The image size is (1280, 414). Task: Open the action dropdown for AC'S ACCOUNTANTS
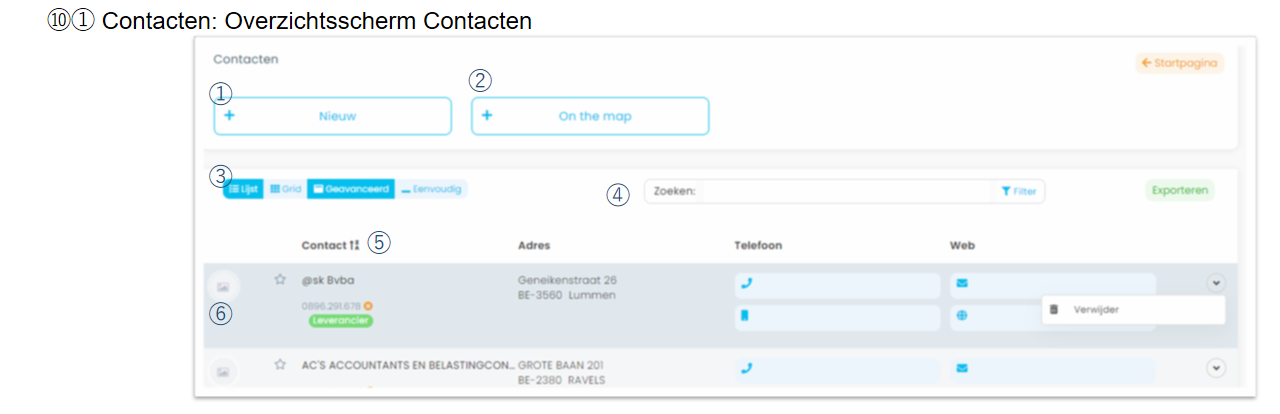pos(1215,368)
